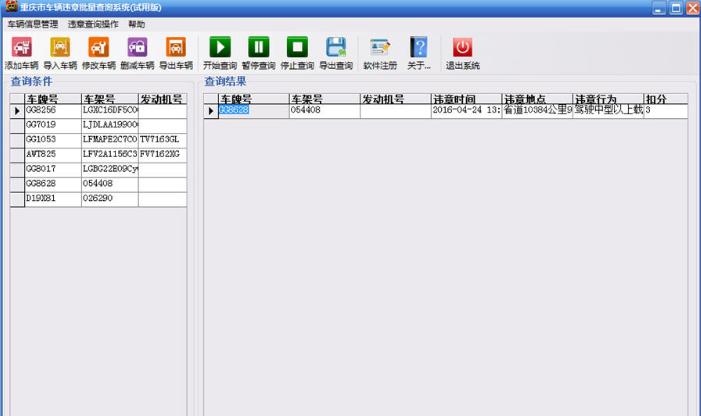The image size is (701, 416).
Task: Click the 导出查询 (Export Query) save icon
Action: [x=336, y=47]
